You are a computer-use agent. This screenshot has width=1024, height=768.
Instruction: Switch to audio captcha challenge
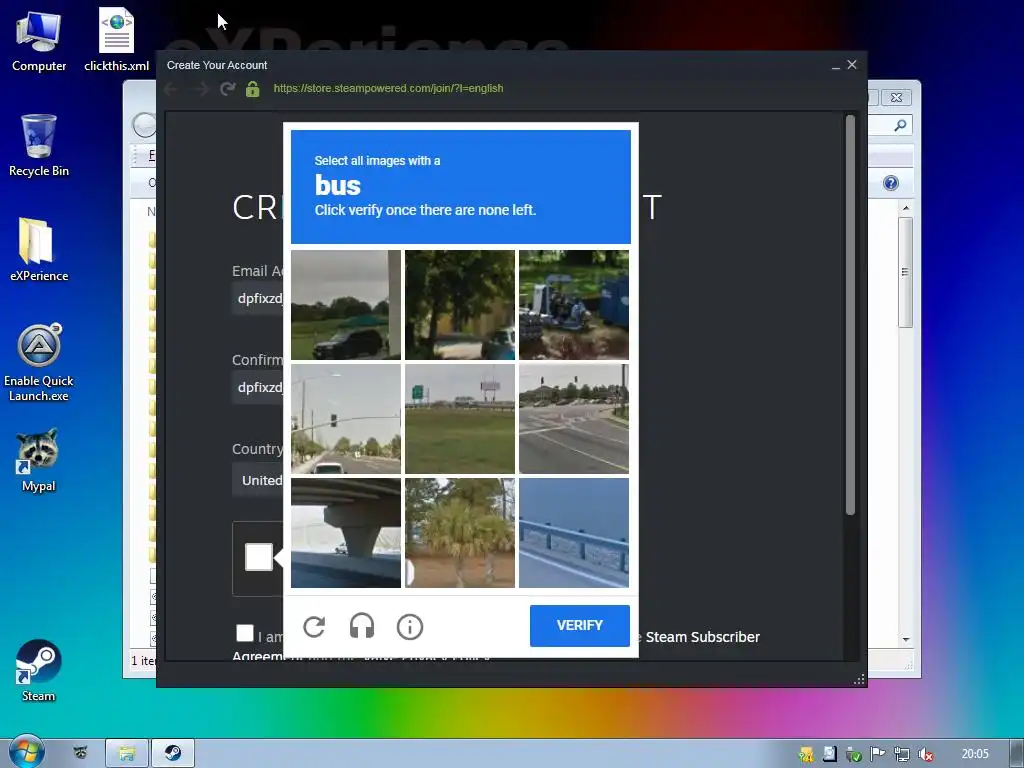click(x=362, y=626)
